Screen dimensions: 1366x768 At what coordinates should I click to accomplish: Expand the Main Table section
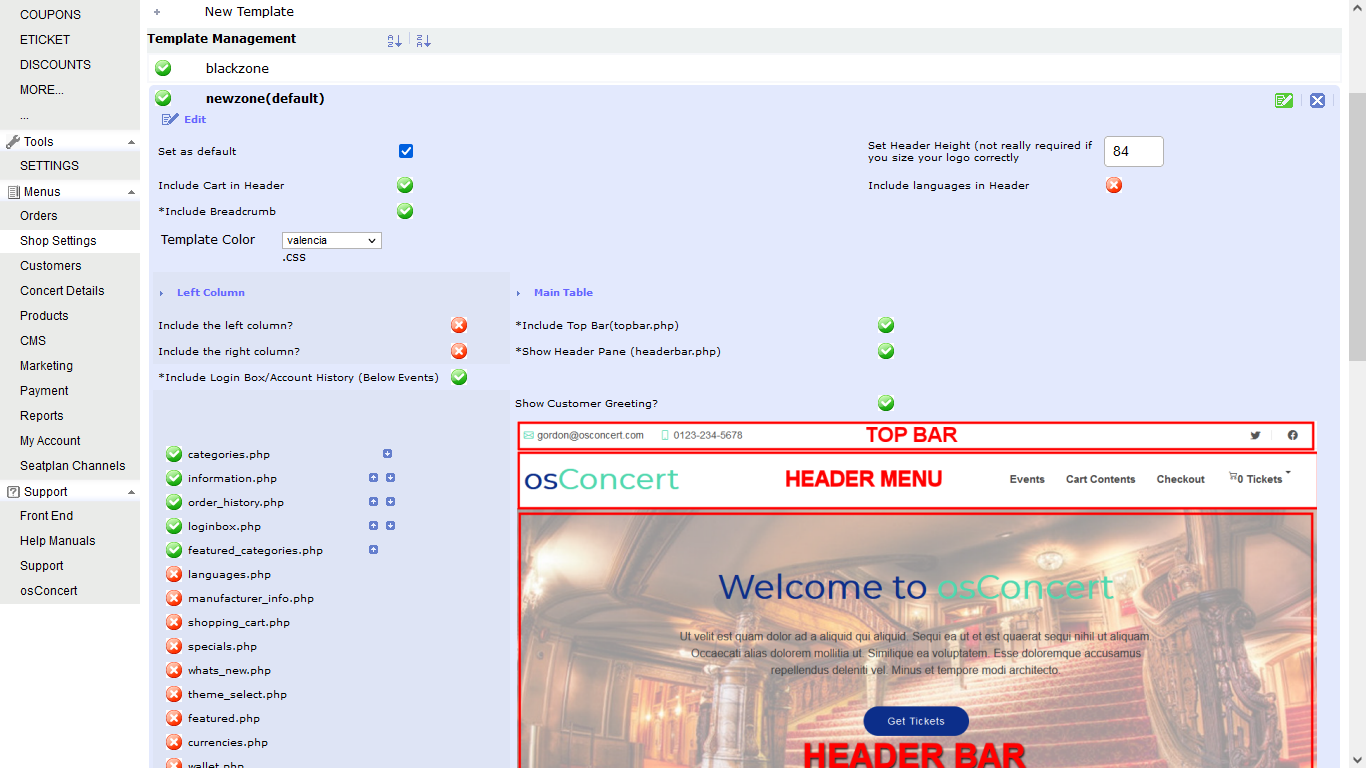[x=518, y=292]
